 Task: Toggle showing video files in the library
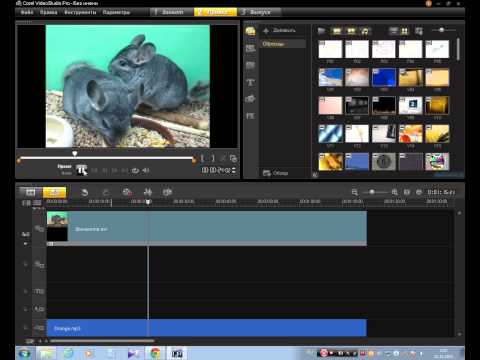[337, 31]
